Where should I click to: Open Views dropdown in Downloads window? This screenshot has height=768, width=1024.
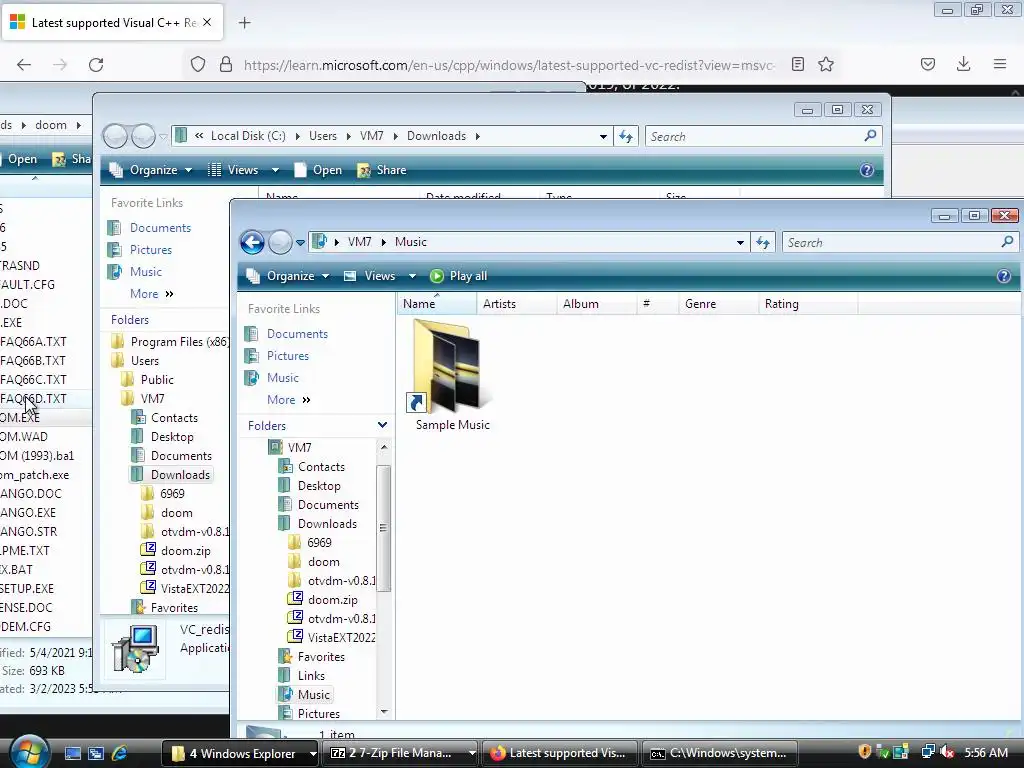(x=275, y=170)
